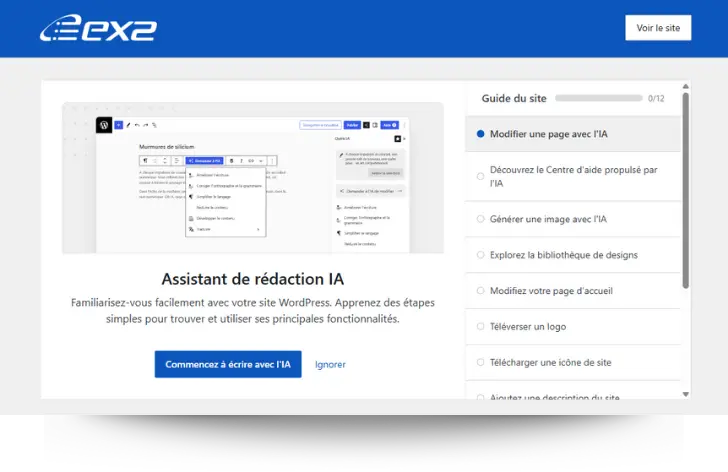
Task: Click the guide list vertical scrollbar
Action: pos(686,190)
